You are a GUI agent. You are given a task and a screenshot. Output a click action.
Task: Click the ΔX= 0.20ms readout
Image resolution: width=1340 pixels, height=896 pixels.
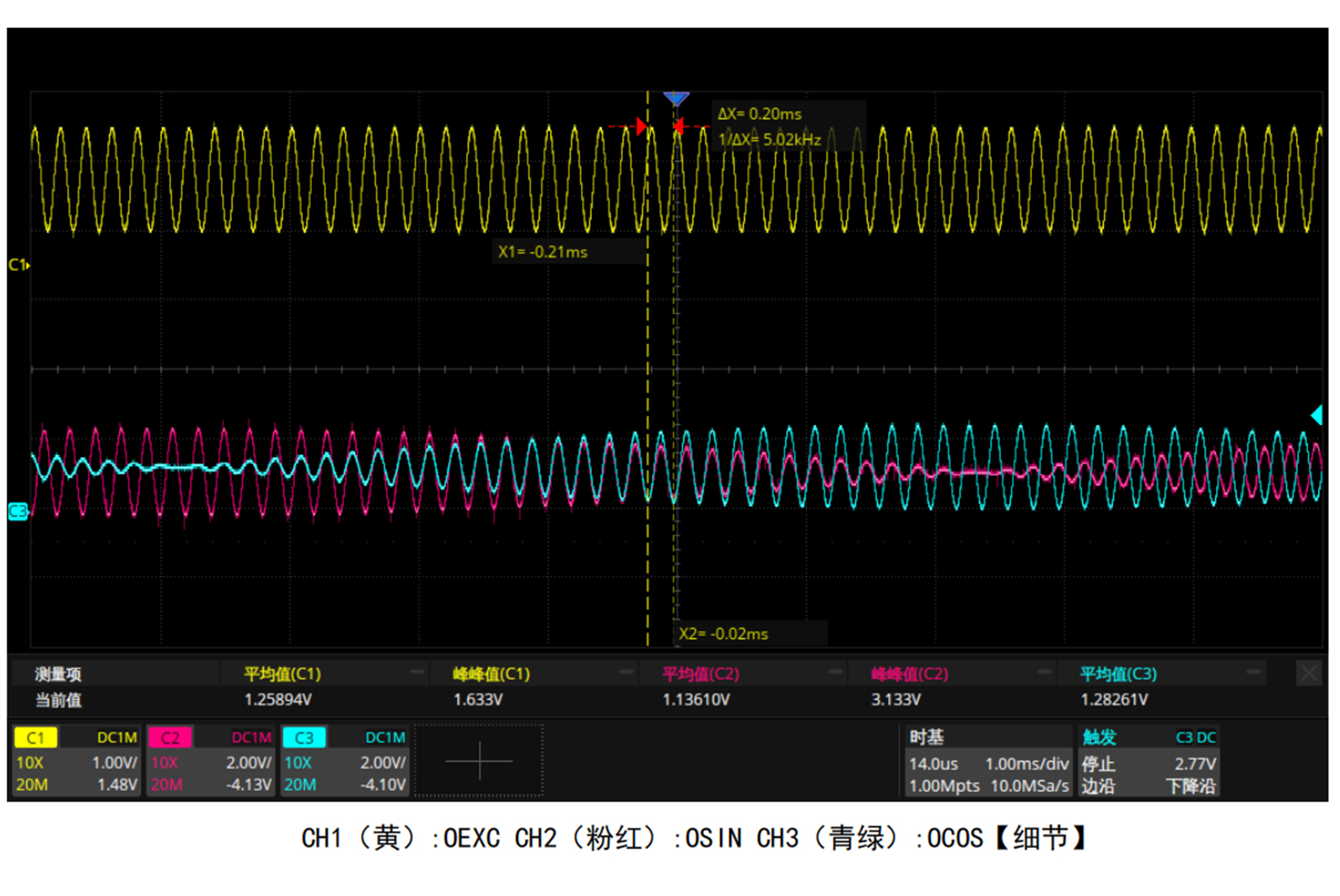759,113
